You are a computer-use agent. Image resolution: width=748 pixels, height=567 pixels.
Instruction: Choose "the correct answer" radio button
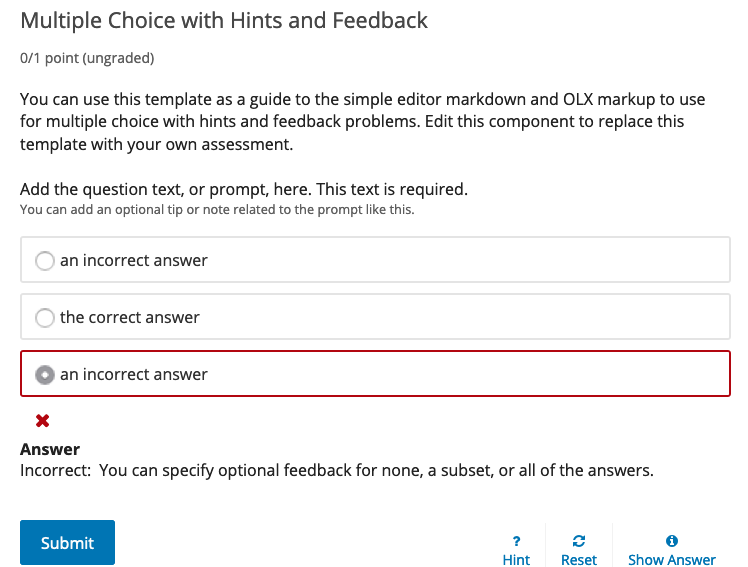click(x=44, y=318)
